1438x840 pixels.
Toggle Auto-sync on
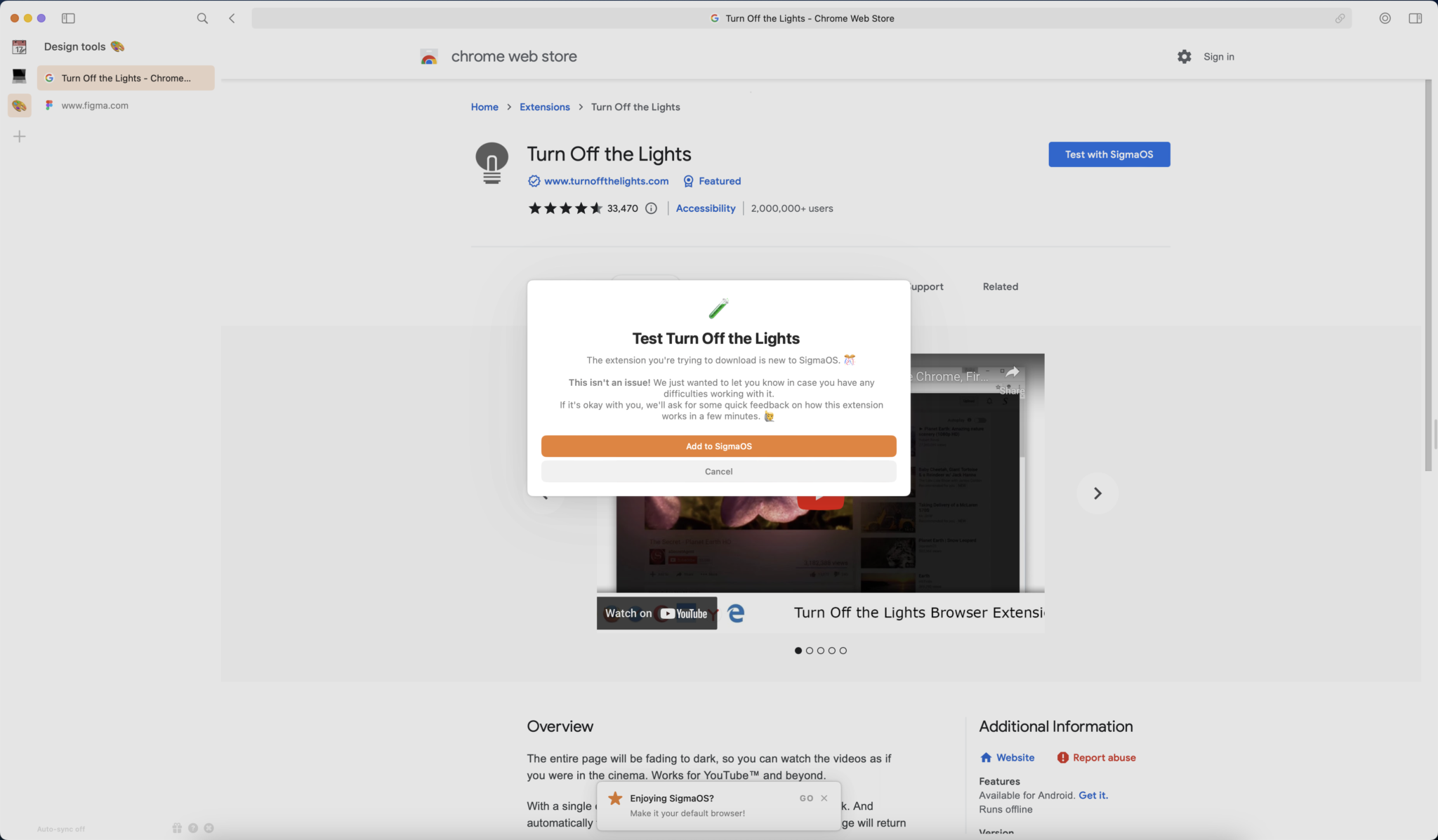[60, 829]
